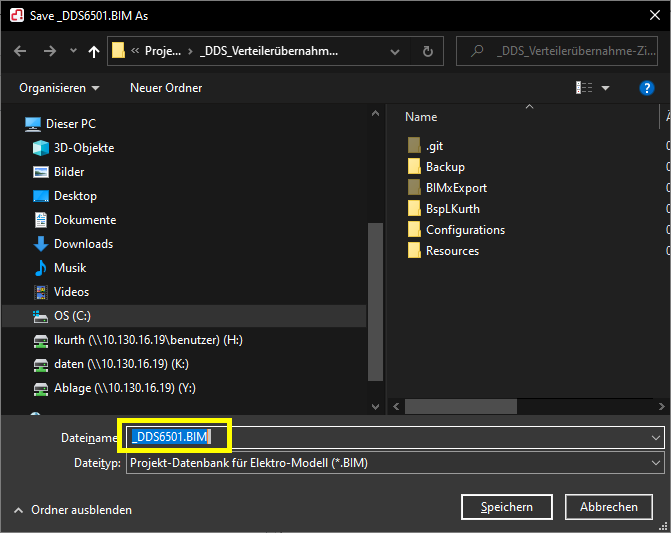
Task: Select the Configurations folder
Action: pos(465,230)
